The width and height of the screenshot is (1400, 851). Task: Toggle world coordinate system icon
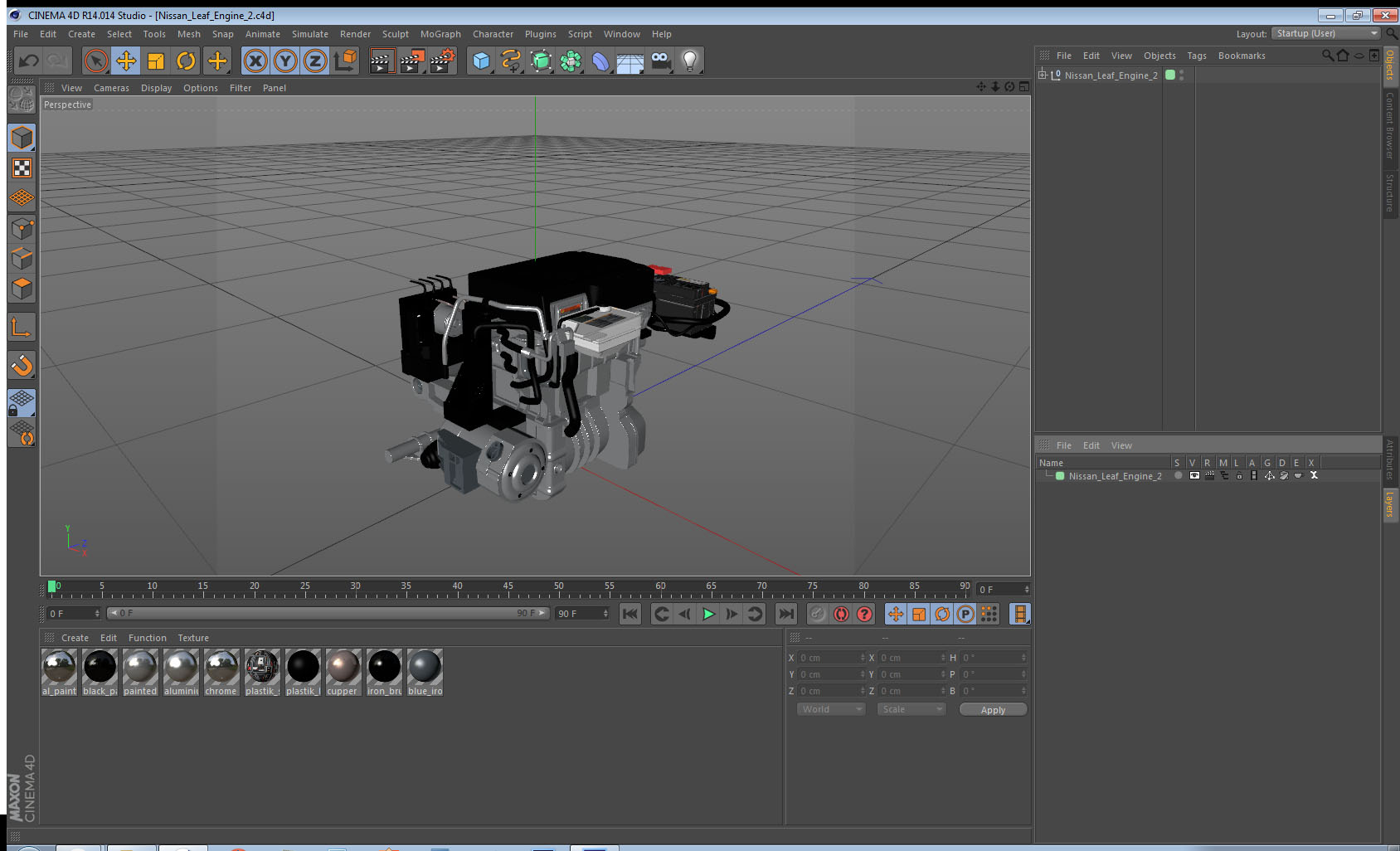click(345, 61)
